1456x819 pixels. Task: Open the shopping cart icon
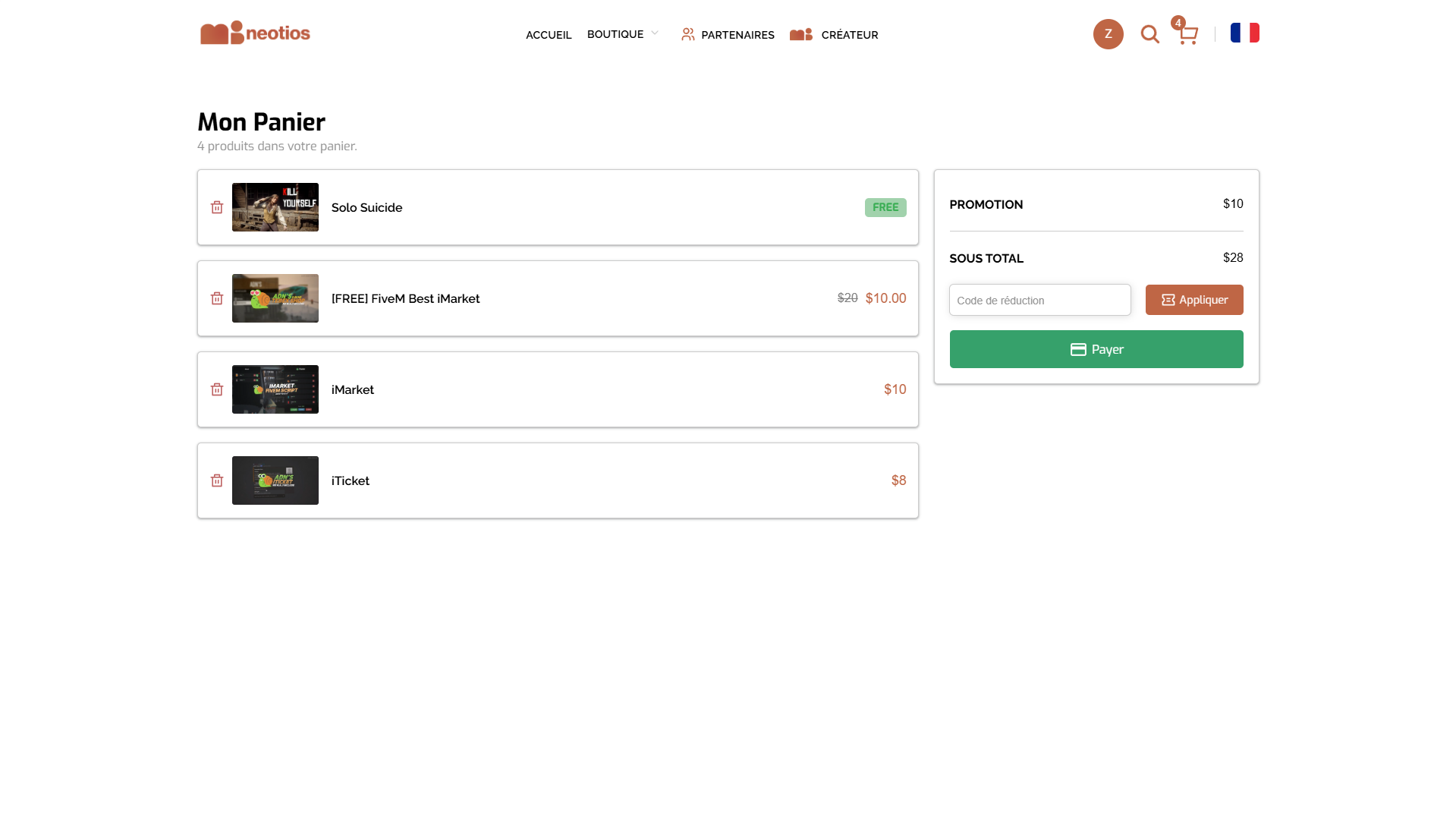pos(1187,35)
